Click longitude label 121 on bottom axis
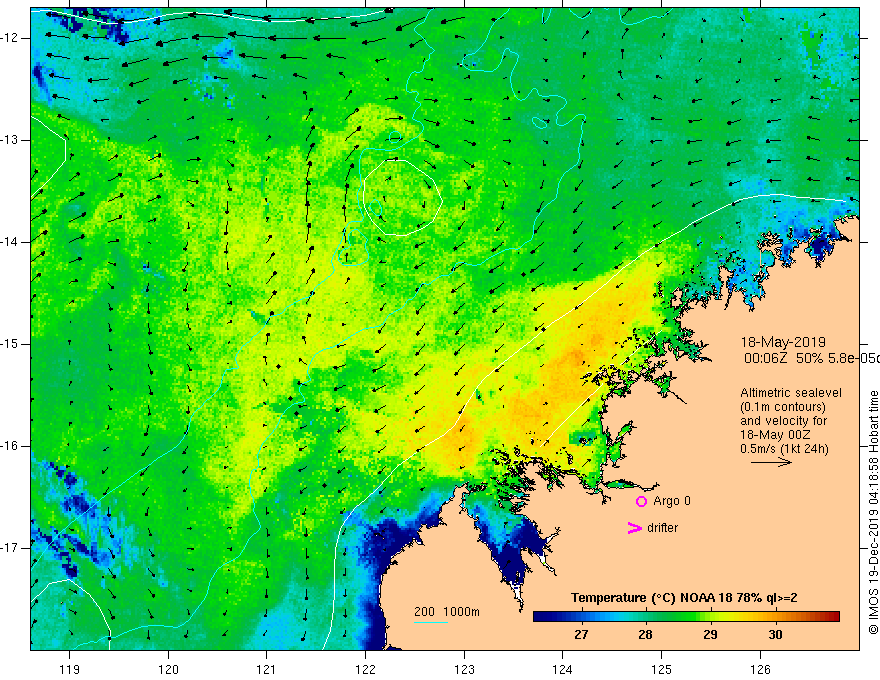 267,669
